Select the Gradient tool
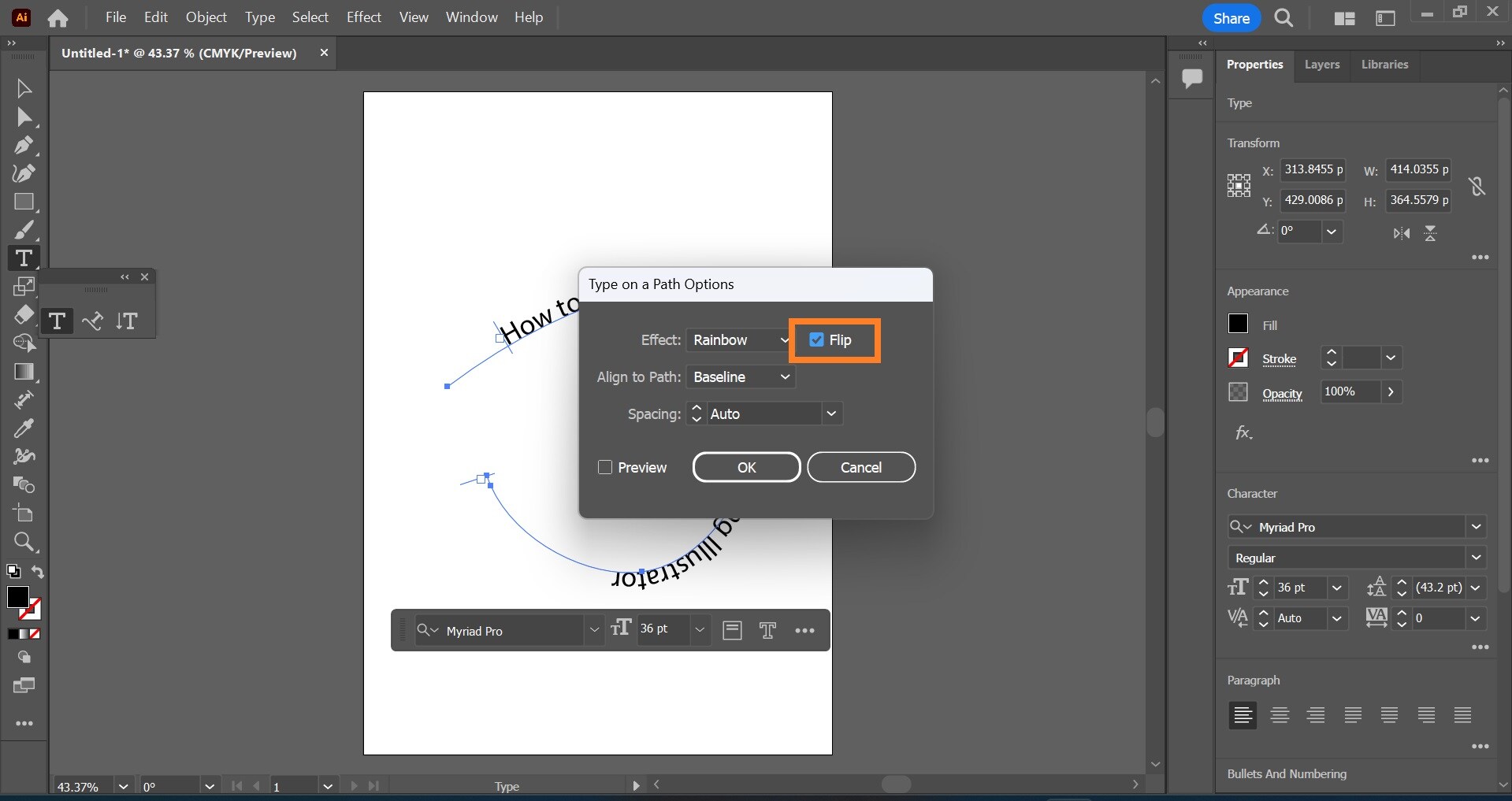 click(x=24, y=372)
